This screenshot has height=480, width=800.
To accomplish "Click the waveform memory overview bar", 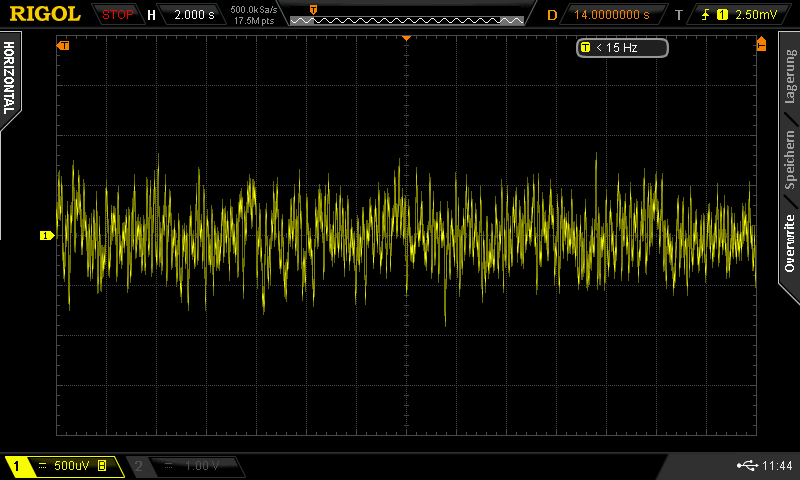I will tap(407, 20).
